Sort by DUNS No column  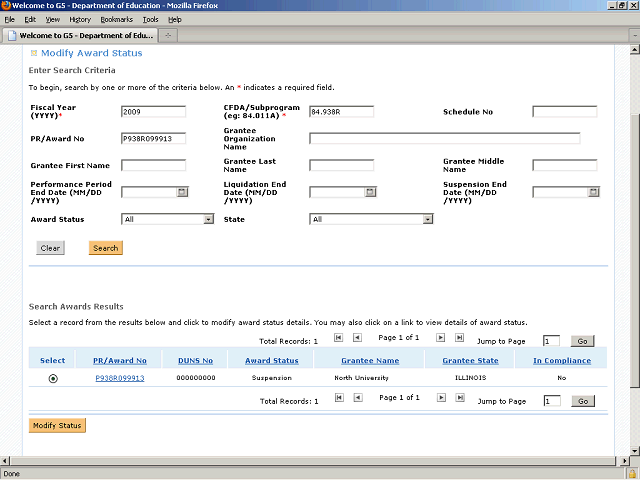coord(195,361)
